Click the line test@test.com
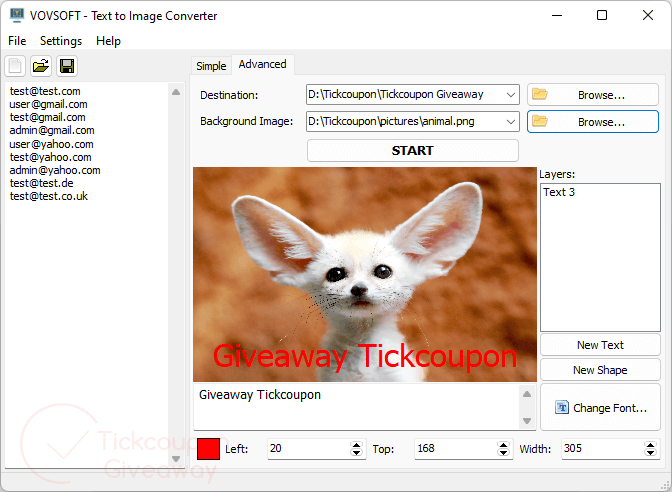 pyautogui.click(x=45, y=91)
